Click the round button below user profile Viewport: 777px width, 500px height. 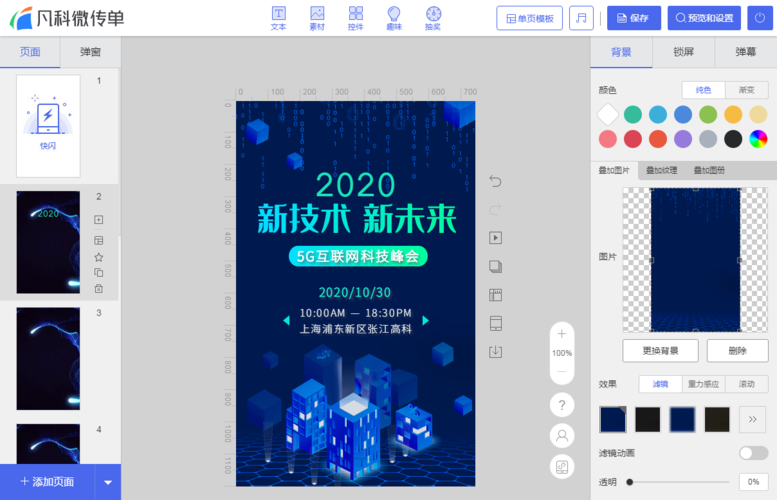tap(562, 467)
